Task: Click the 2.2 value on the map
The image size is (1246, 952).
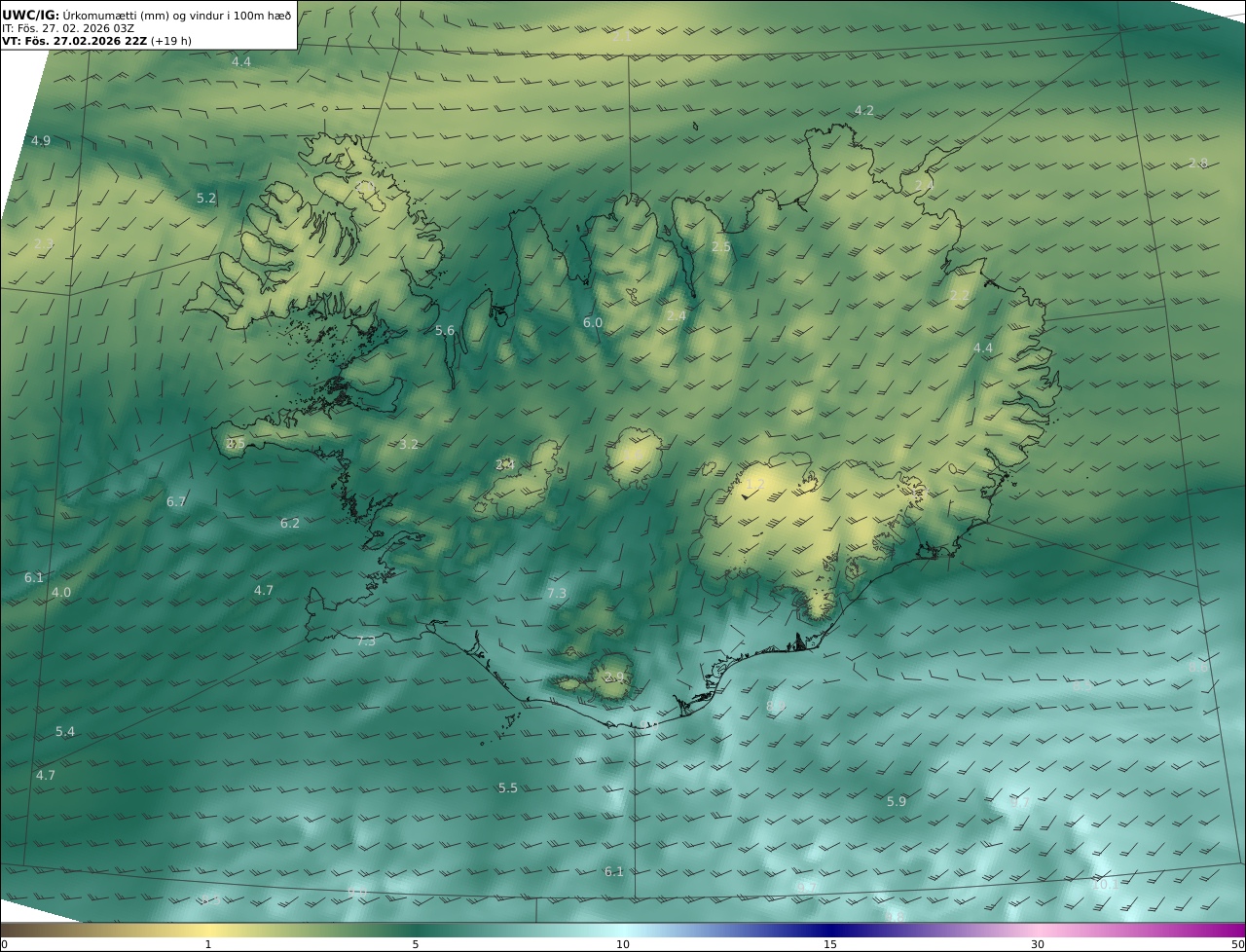Action: (960, 296)
